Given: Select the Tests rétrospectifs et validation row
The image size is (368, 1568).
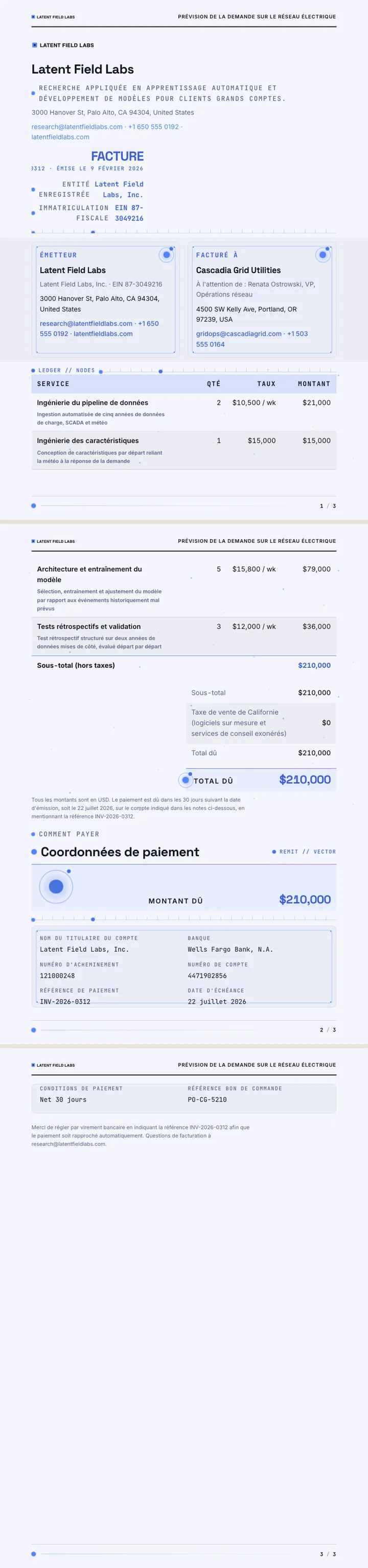Looking at the screenshot, I should pos(184,636).
